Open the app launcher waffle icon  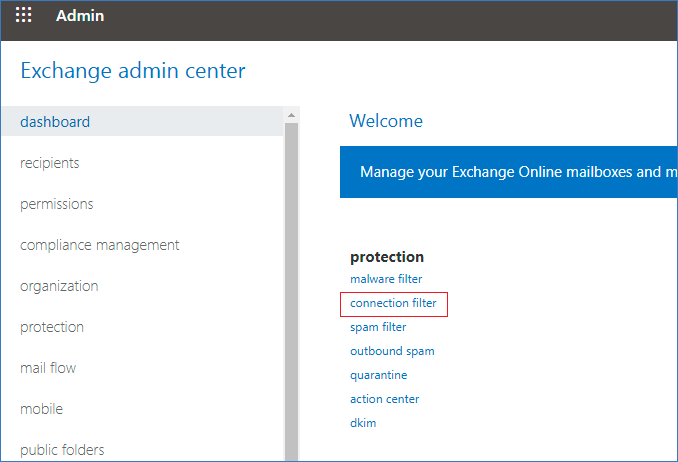[23, 15]
